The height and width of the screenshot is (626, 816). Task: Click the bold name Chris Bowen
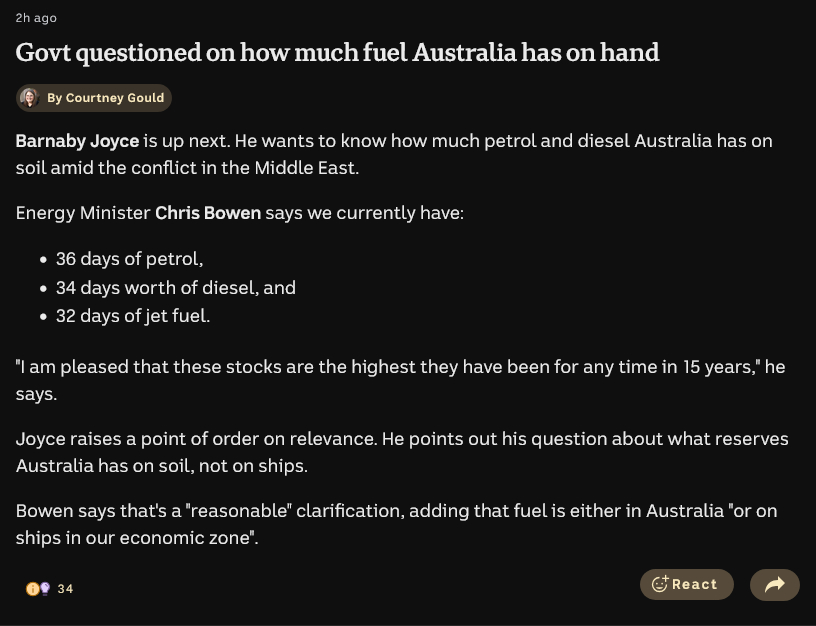click(208, 213)
